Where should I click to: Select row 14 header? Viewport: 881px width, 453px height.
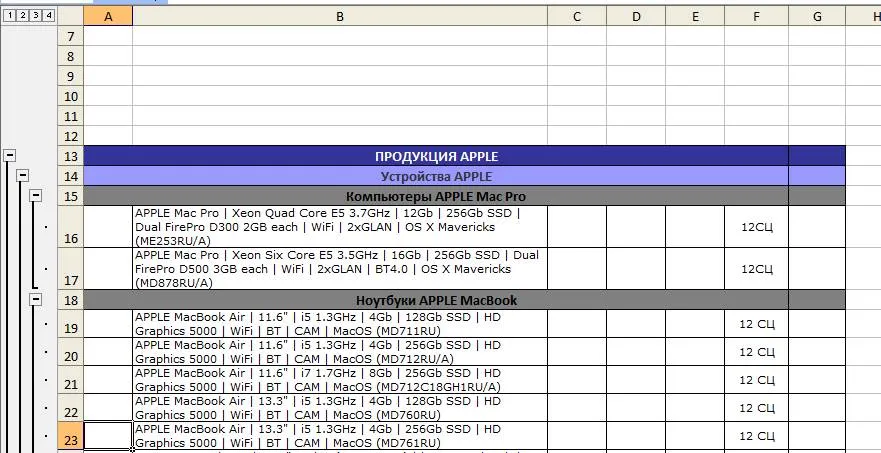70,176
